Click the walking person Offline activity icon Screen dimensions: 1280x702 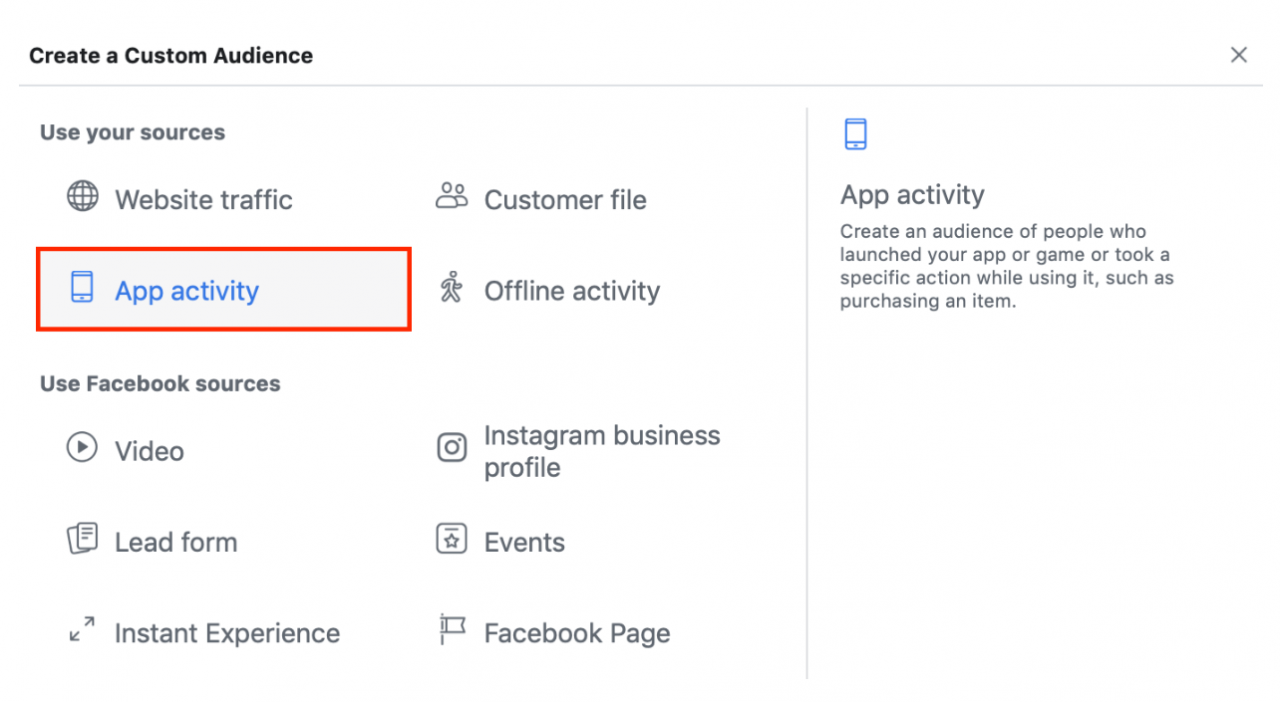click(x=452, y=288)
